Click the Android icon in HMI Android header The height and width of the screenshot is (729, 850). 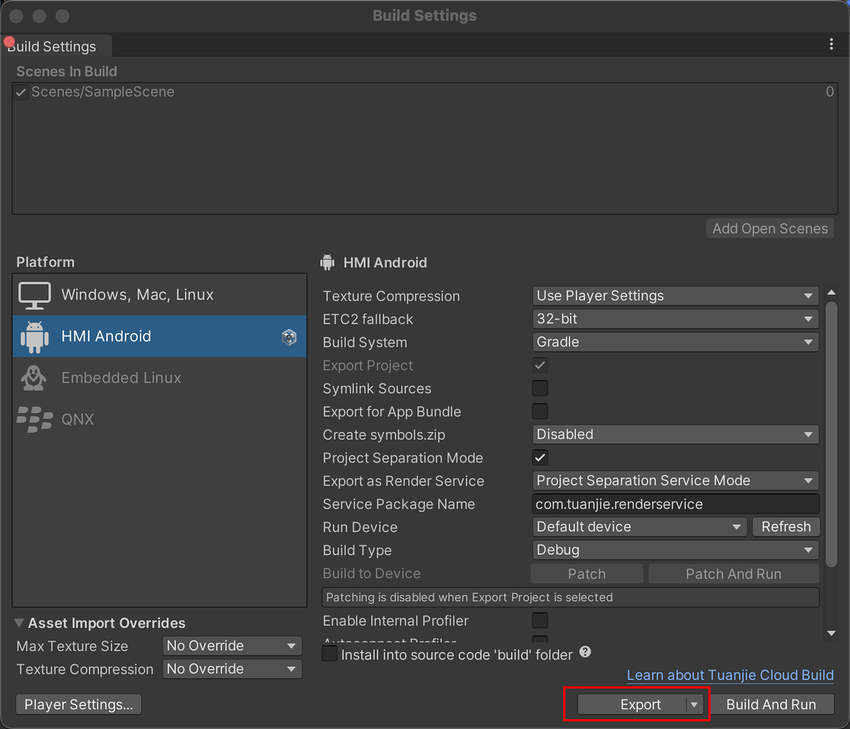(327, 263)
